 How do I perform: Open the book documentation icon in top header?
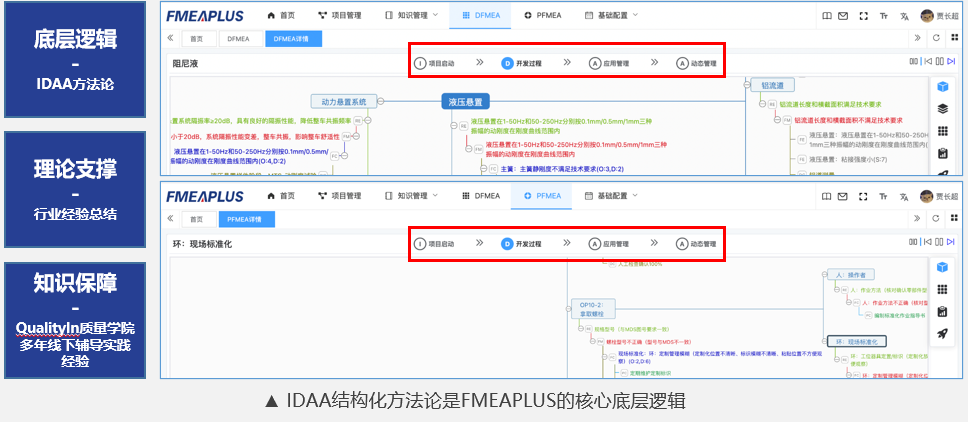(825, 15)
